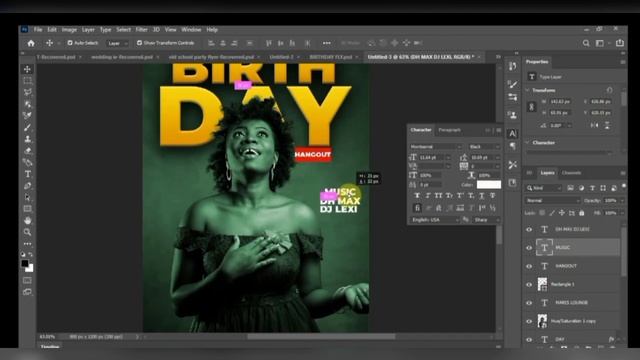Hide the DAY layer
The image size is (640, 360).
point(529,339)
